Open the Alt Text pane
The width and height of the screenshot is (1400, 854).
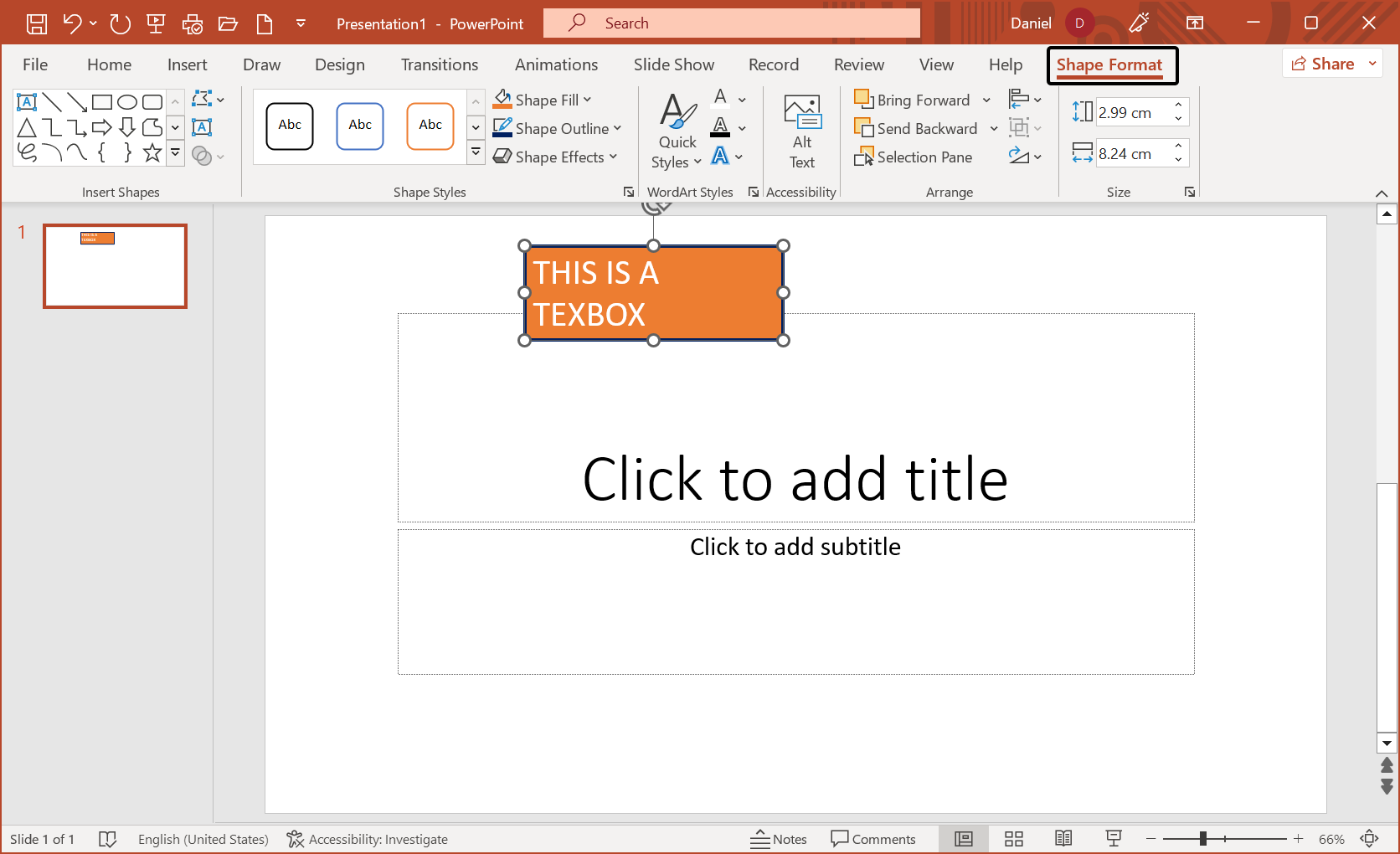[x=801, y=132]
